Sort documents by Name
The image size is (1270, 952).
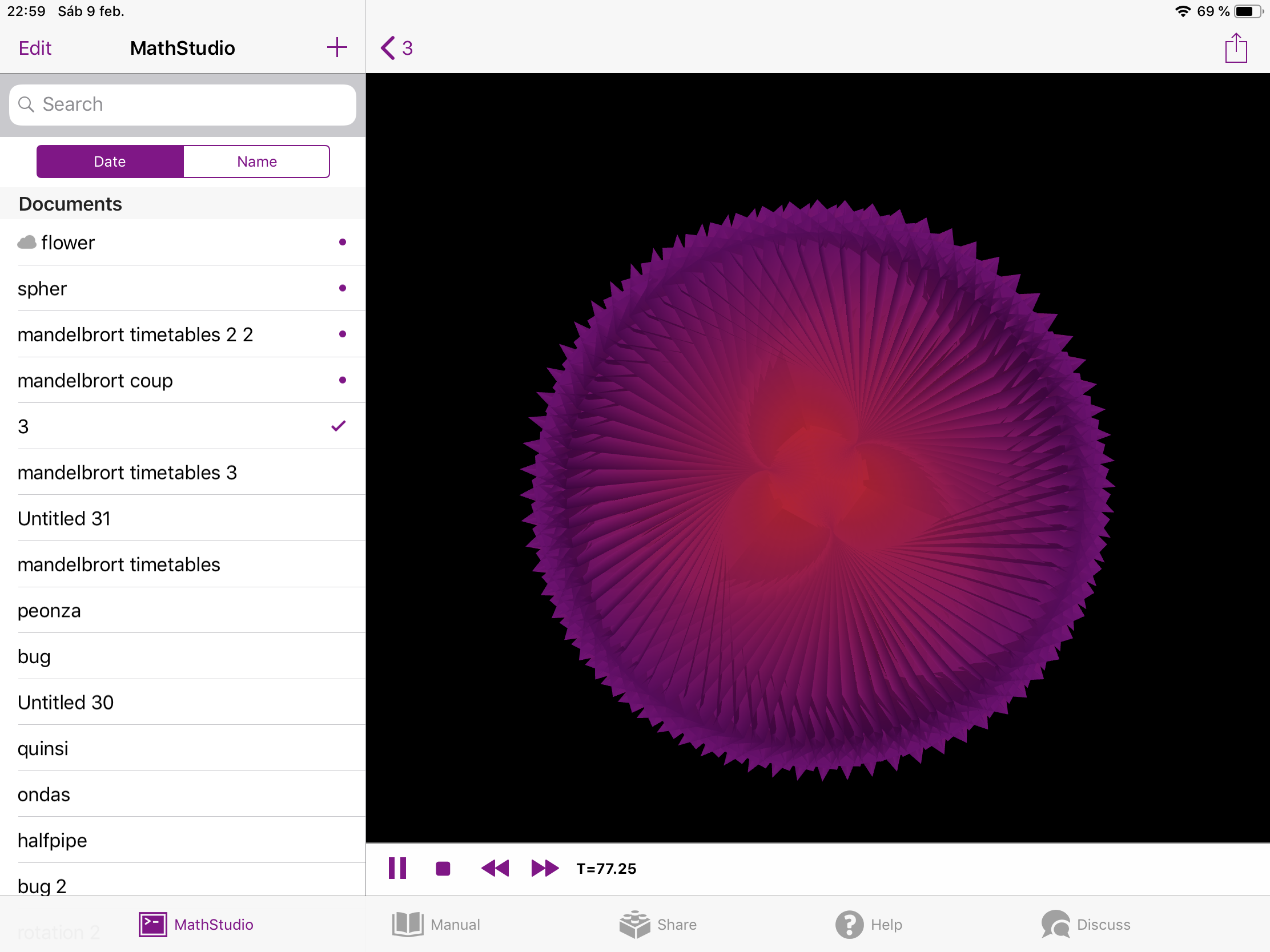point(256,162)
